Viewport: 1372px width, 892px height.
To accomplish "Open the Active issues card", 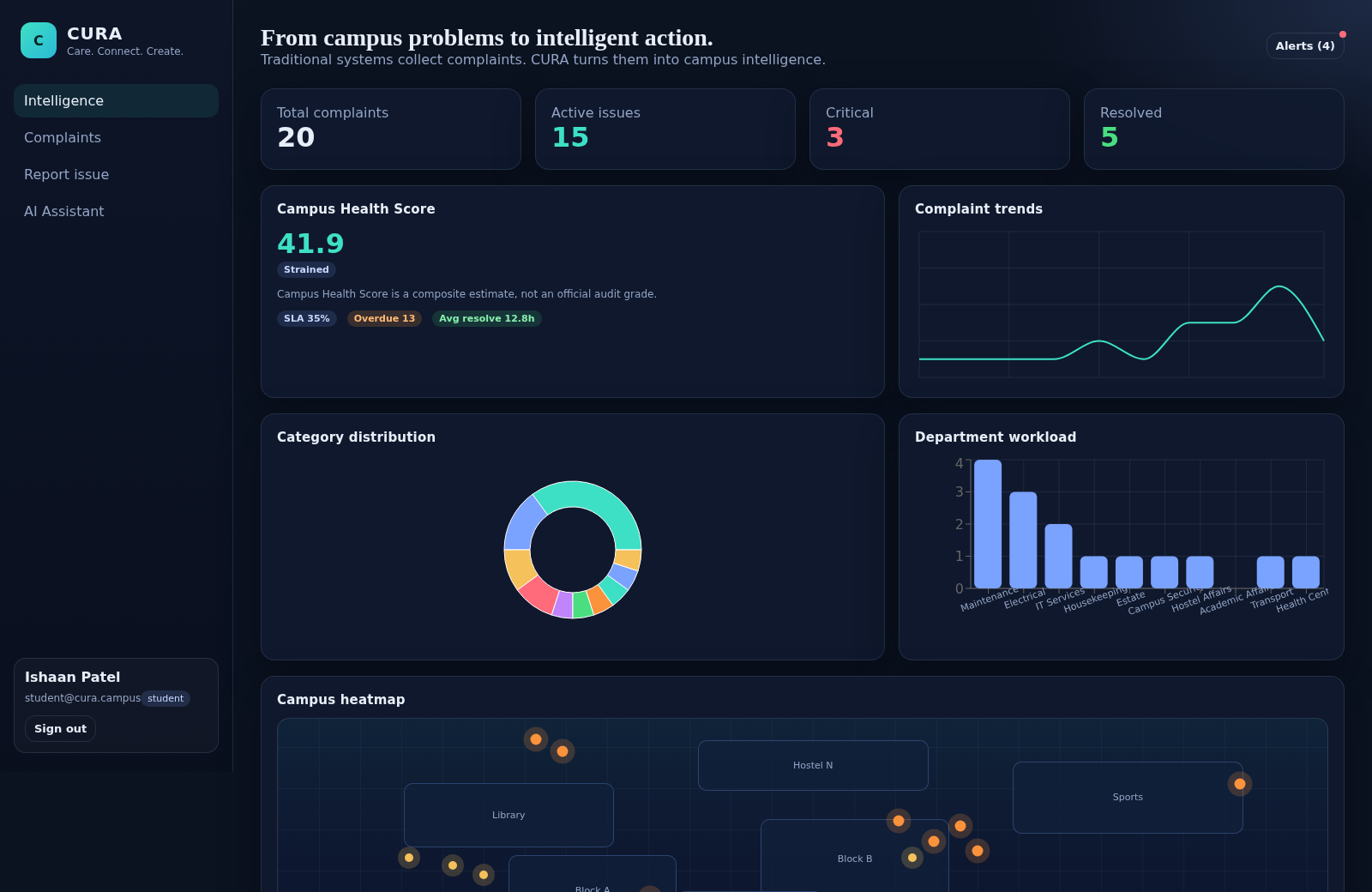I will click(665, 129).
